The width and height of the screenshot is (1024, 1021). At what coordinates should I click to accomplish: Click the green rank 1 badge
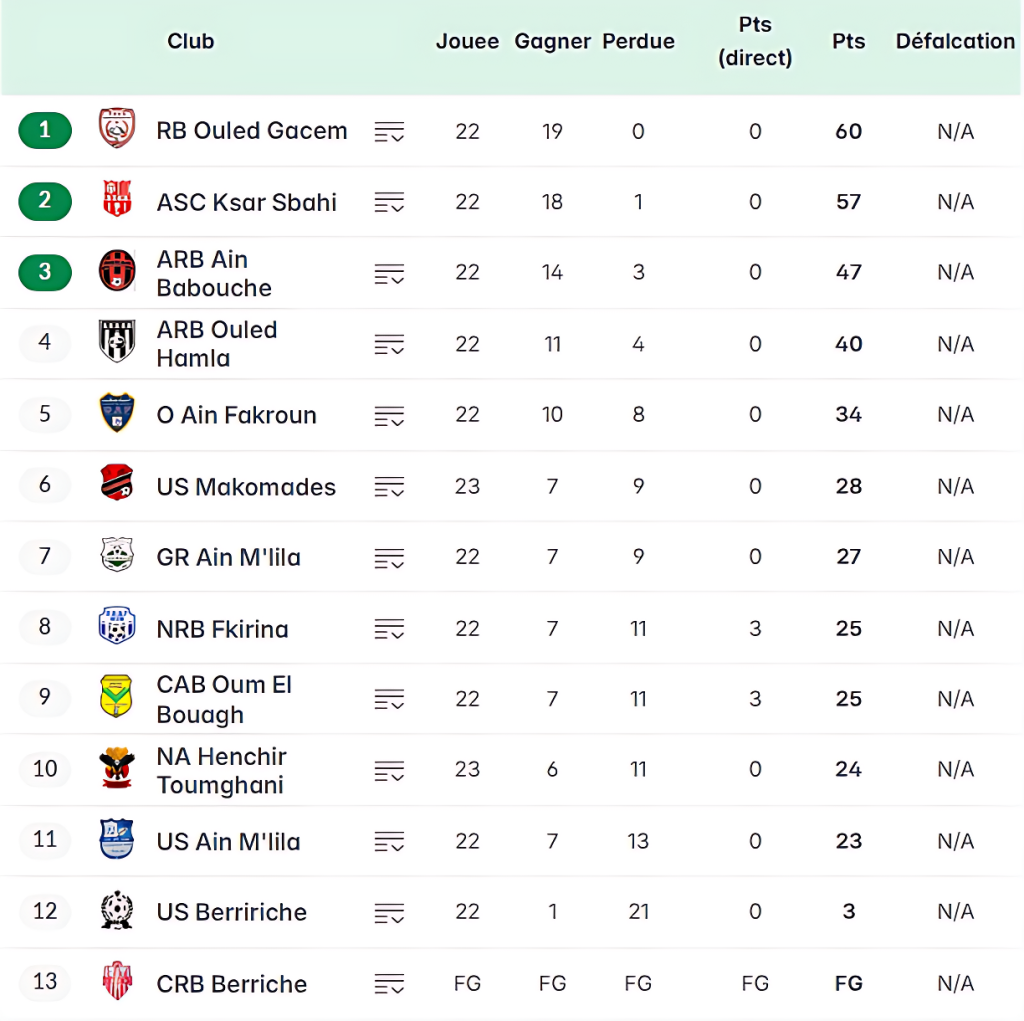(x=45, y=130)
